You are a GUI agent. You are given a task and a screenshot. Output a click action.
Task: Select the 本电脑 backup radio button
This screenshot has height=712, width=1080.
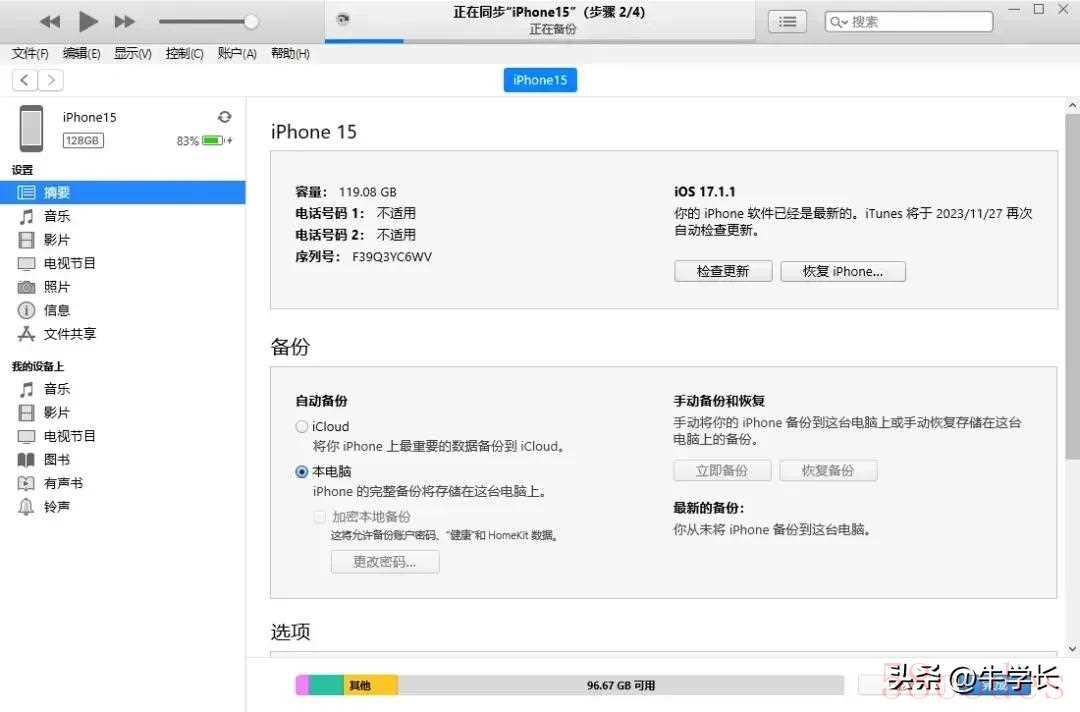302,472
